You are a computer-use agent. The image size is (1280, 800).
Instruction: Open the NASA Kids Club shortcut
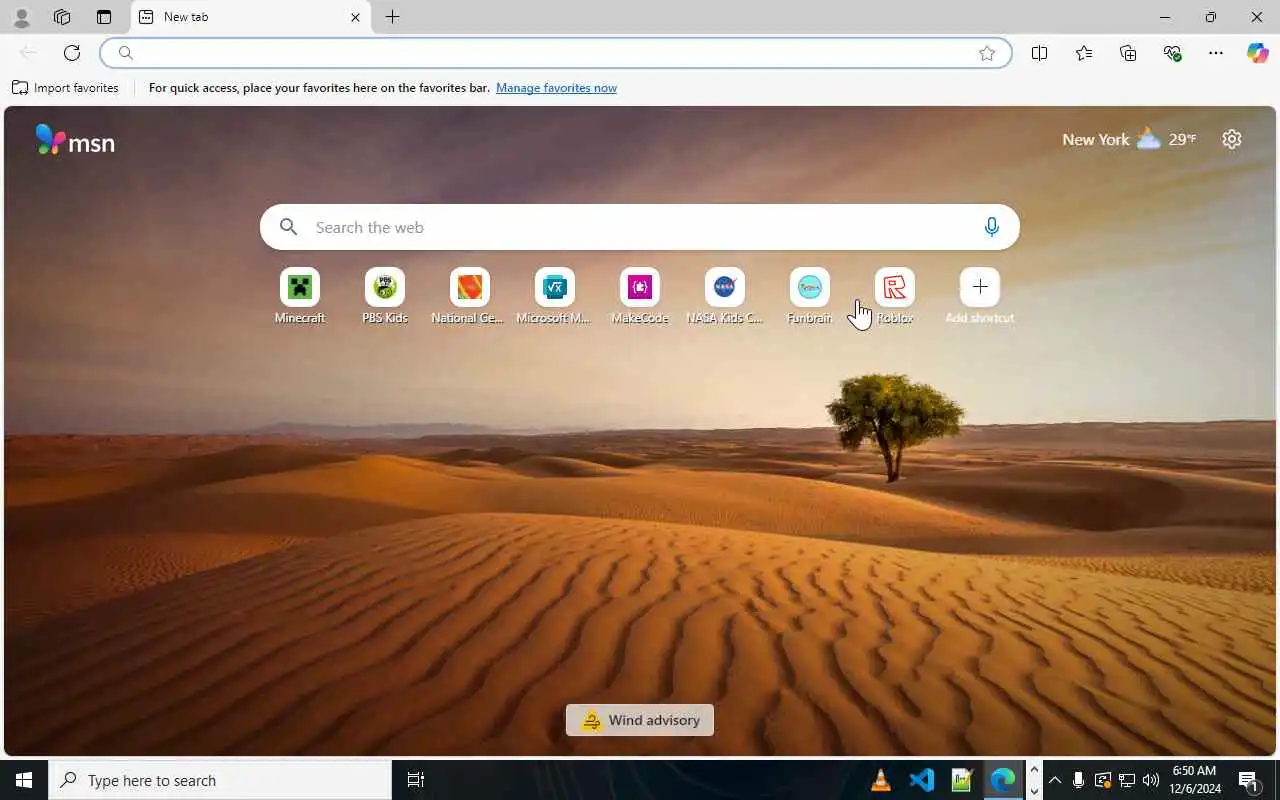click(x=725, y=297)
